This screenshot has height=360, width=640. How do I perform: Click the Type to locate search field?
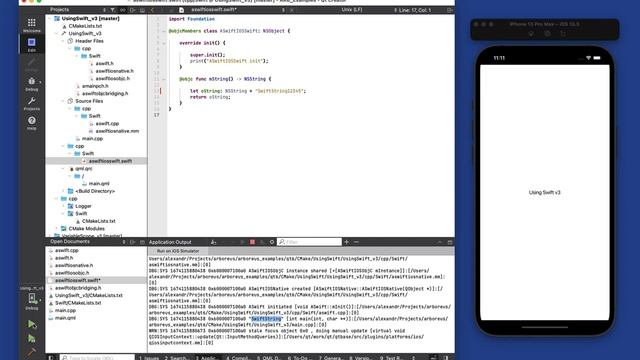pos(97,358)
